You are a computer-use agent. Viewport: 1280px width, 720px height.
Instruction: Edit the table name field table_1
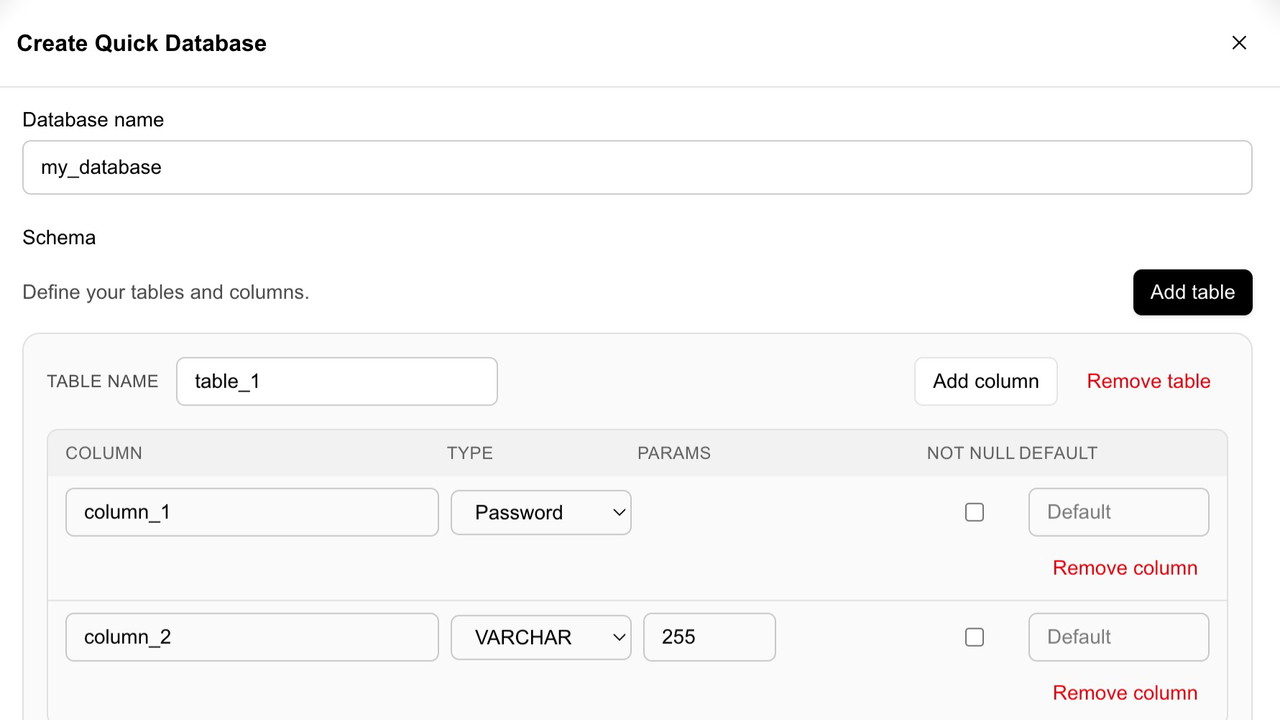coord(337,381)
